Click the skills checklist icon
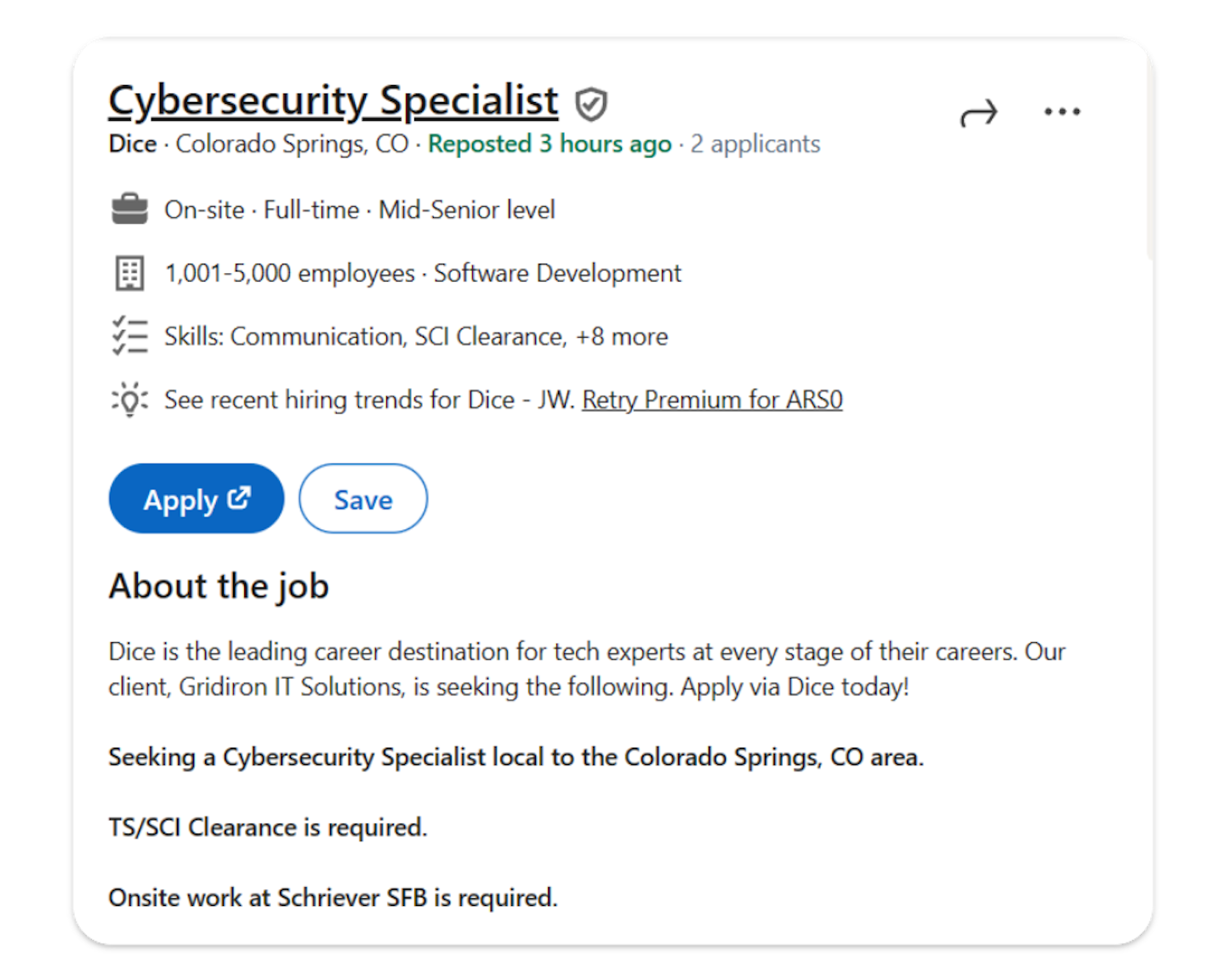 129,336
